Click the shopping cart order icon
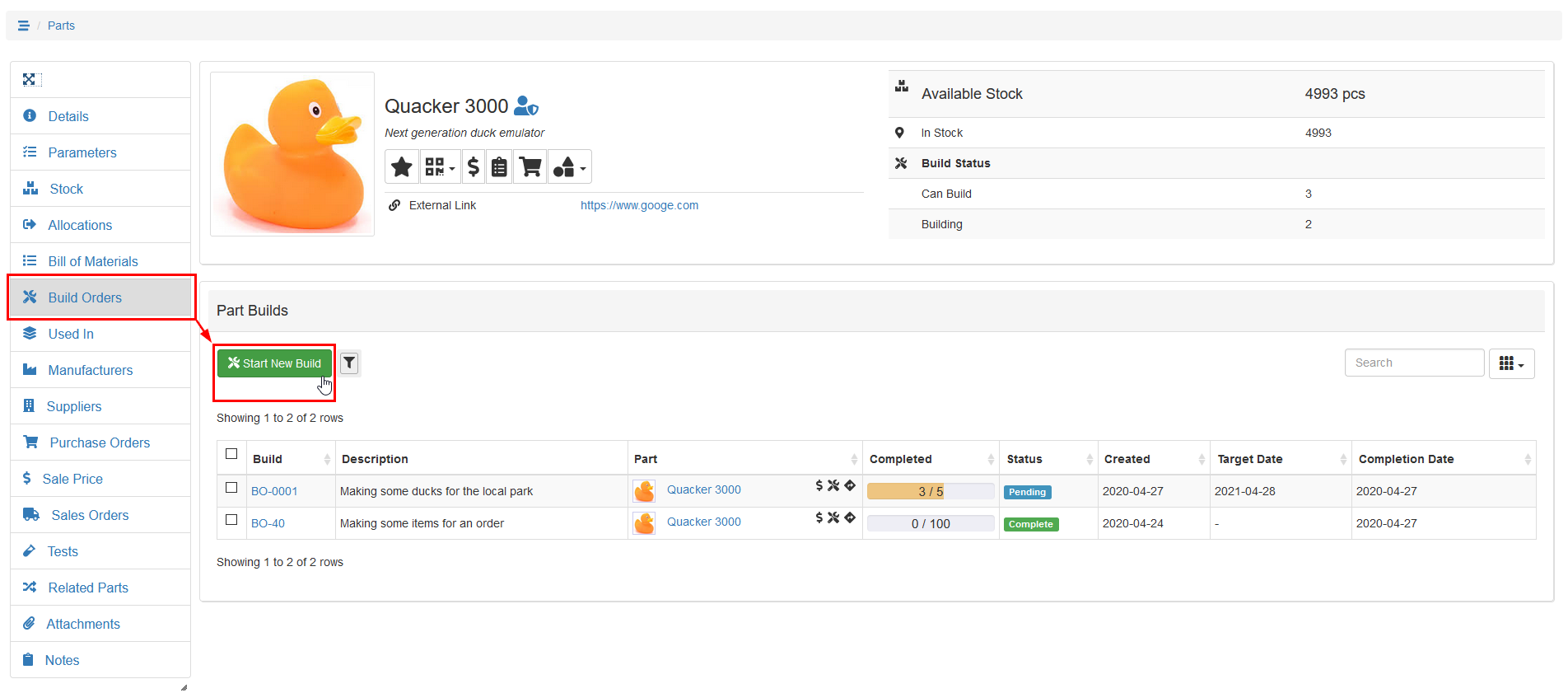Image resolution: width=1568 pixels, height=693 pixels. [531, 167]
